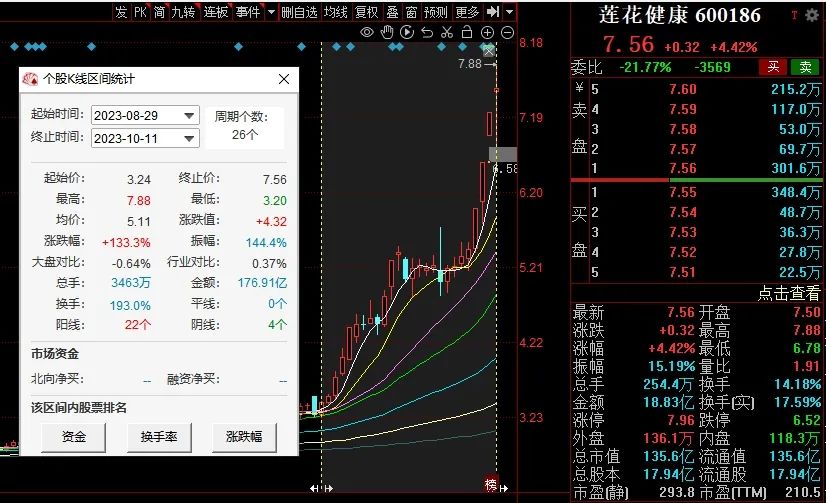Click the stock title 莲花健康 600186
826x503 pixels.
tap(680, 15)
